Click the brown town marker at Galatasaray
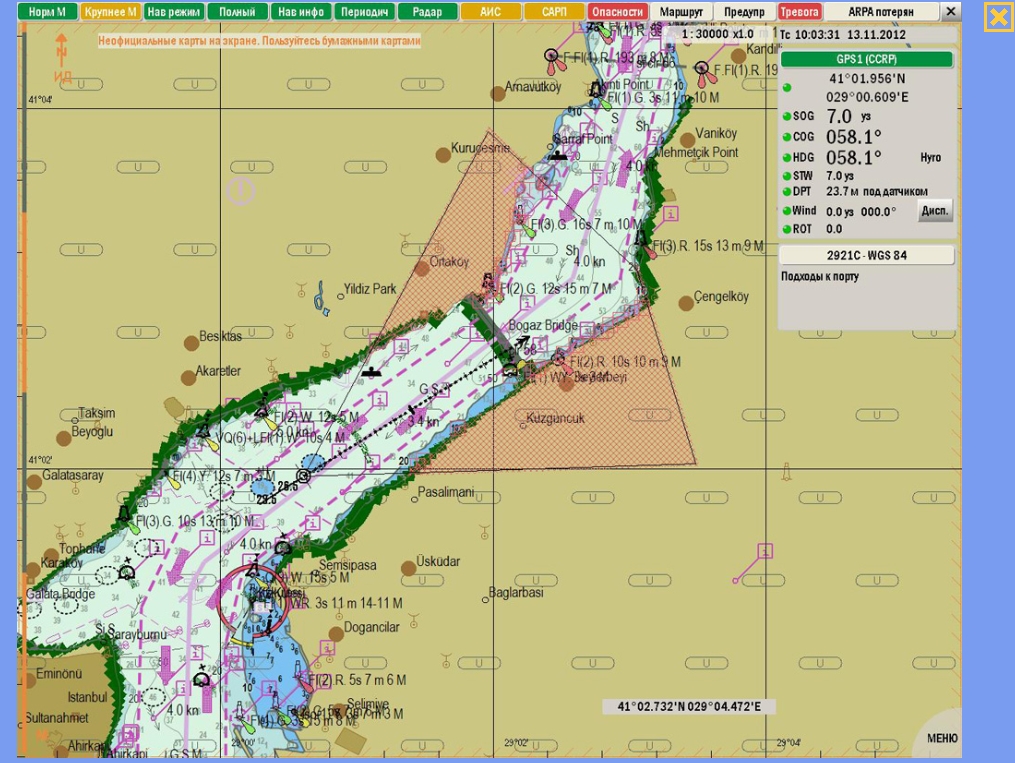The height and width of the screenshot is (763, 1015). pos(34,481)
